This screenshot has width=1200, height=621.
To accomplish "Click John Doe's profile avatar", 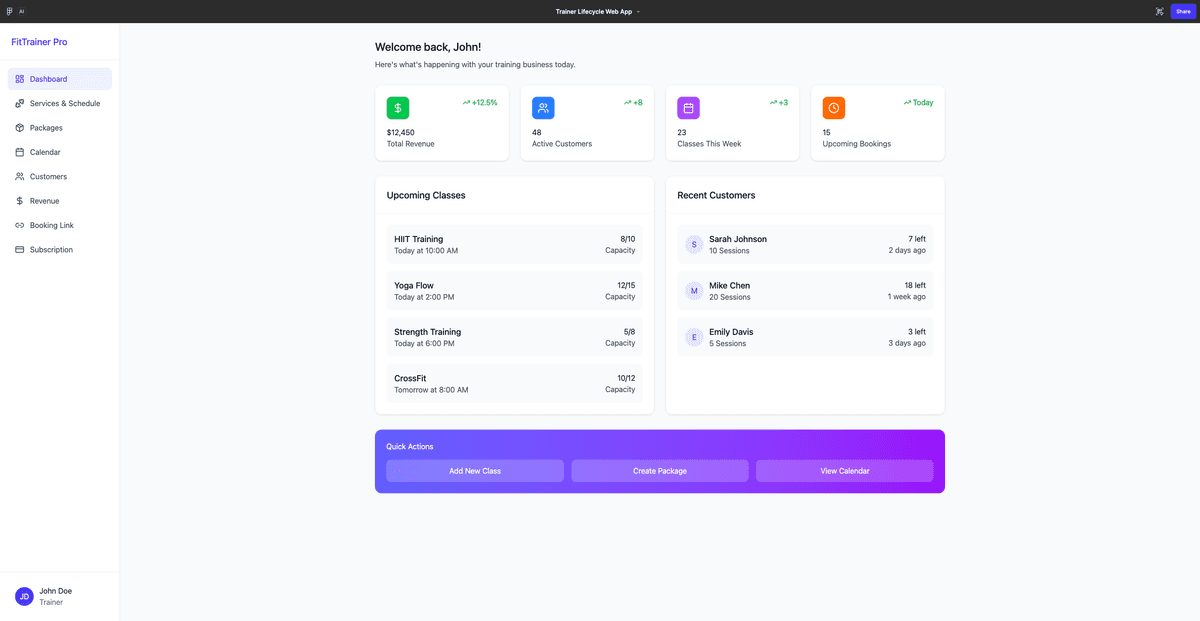I will 22,595.
